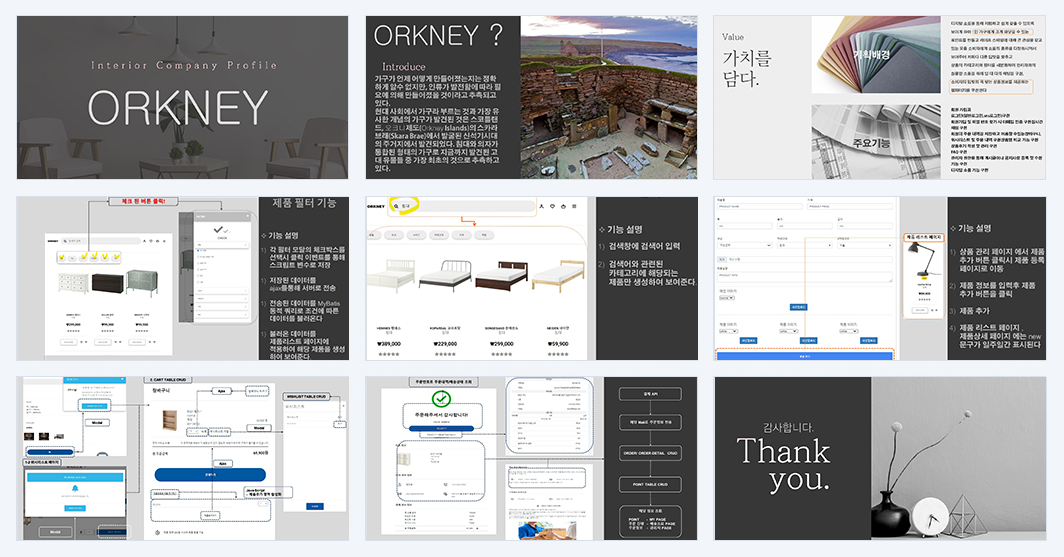Click the 'ORDER/ORDER-DETAIL CRUD' flow box
This screenshot has width=1064, height=557.
click(650, 453)
